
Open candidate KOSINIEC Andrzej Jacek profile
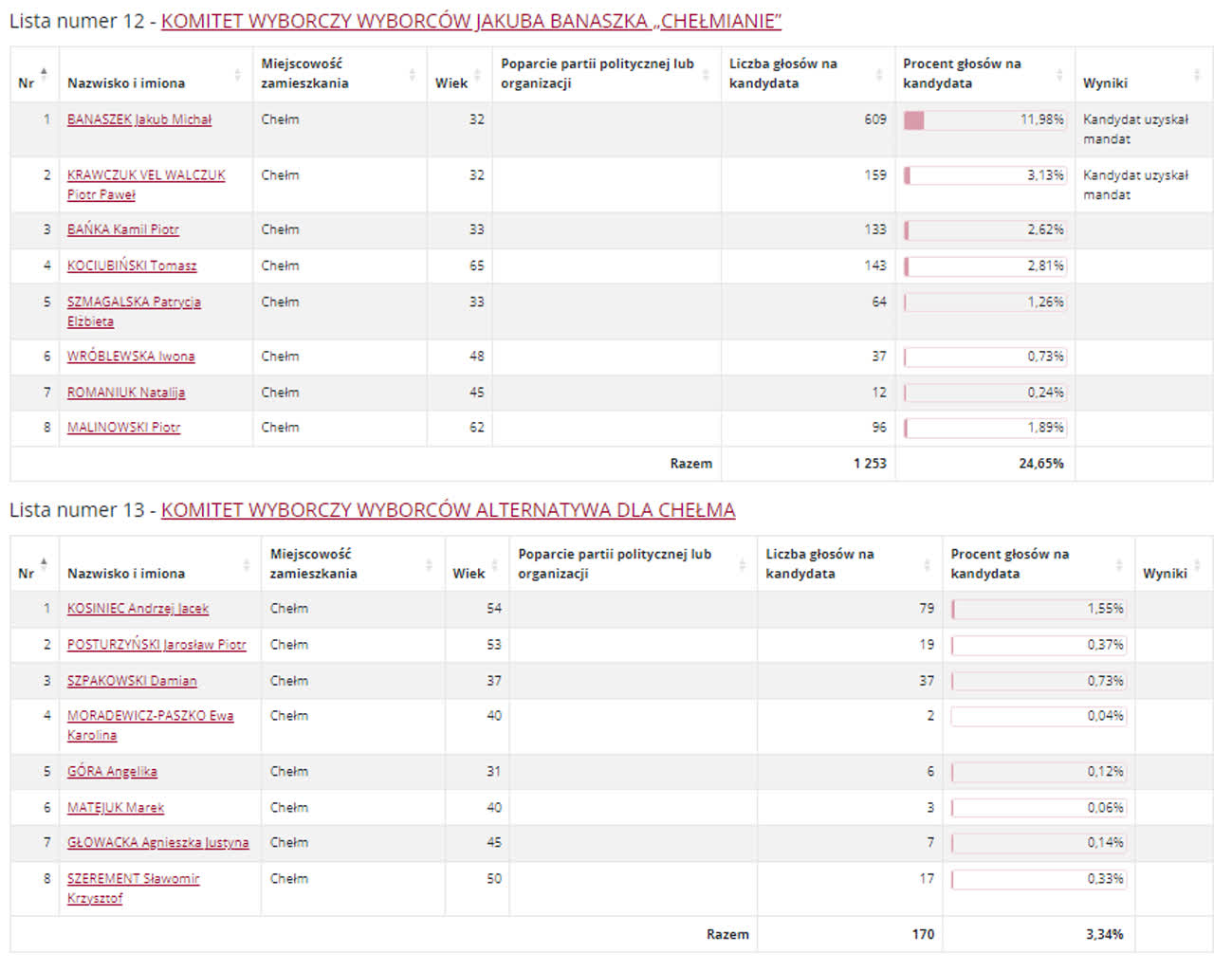point(137,609)
